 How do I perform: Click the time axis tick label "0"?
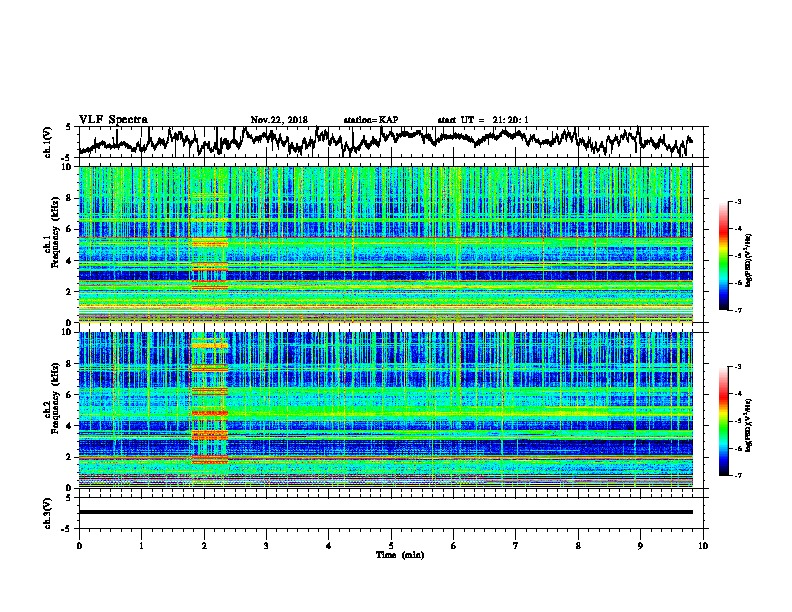click(x=79, y=545)
